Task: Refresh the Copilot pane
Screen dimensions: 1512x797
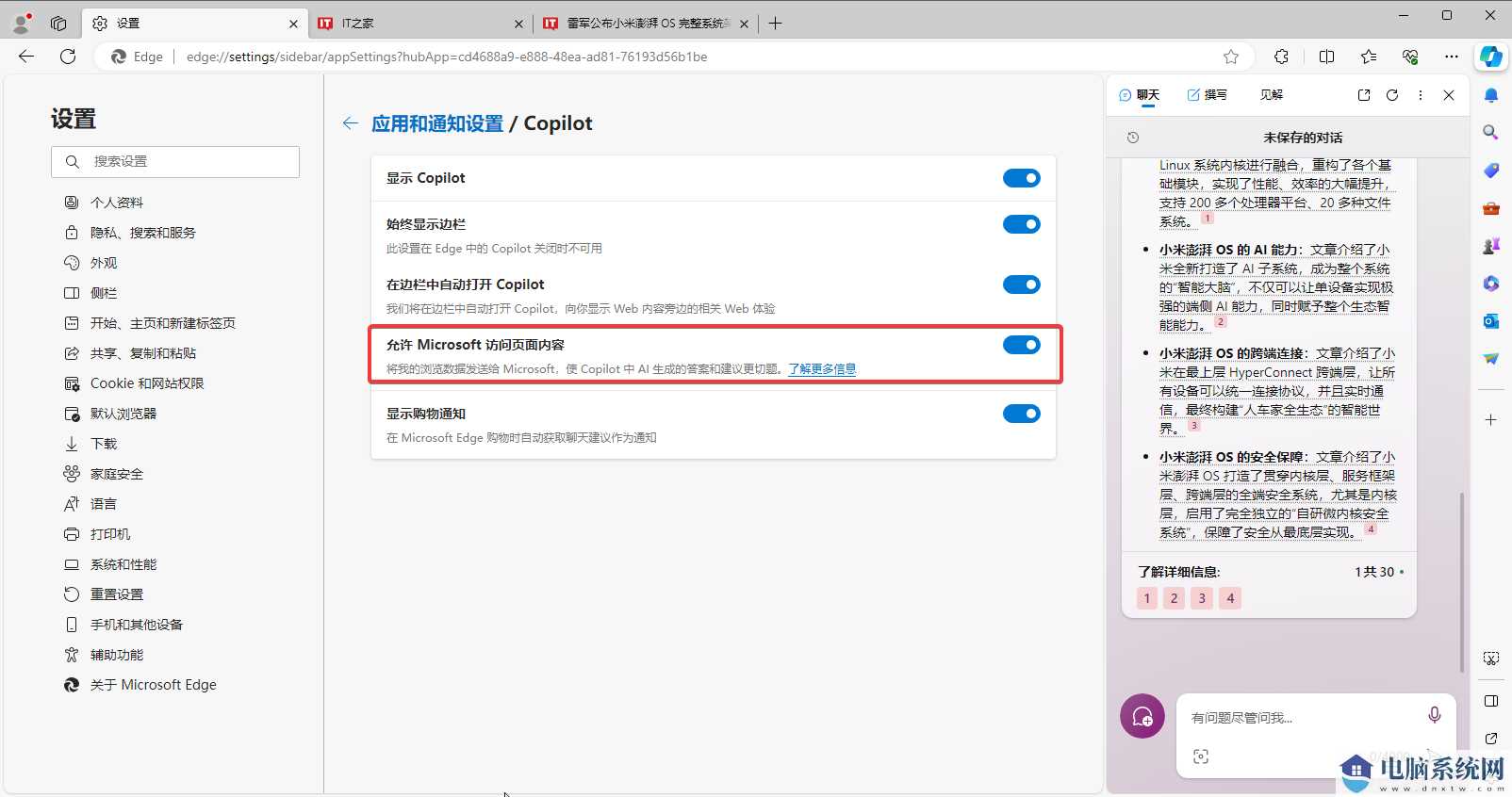Action: (x=1392, y=95)
